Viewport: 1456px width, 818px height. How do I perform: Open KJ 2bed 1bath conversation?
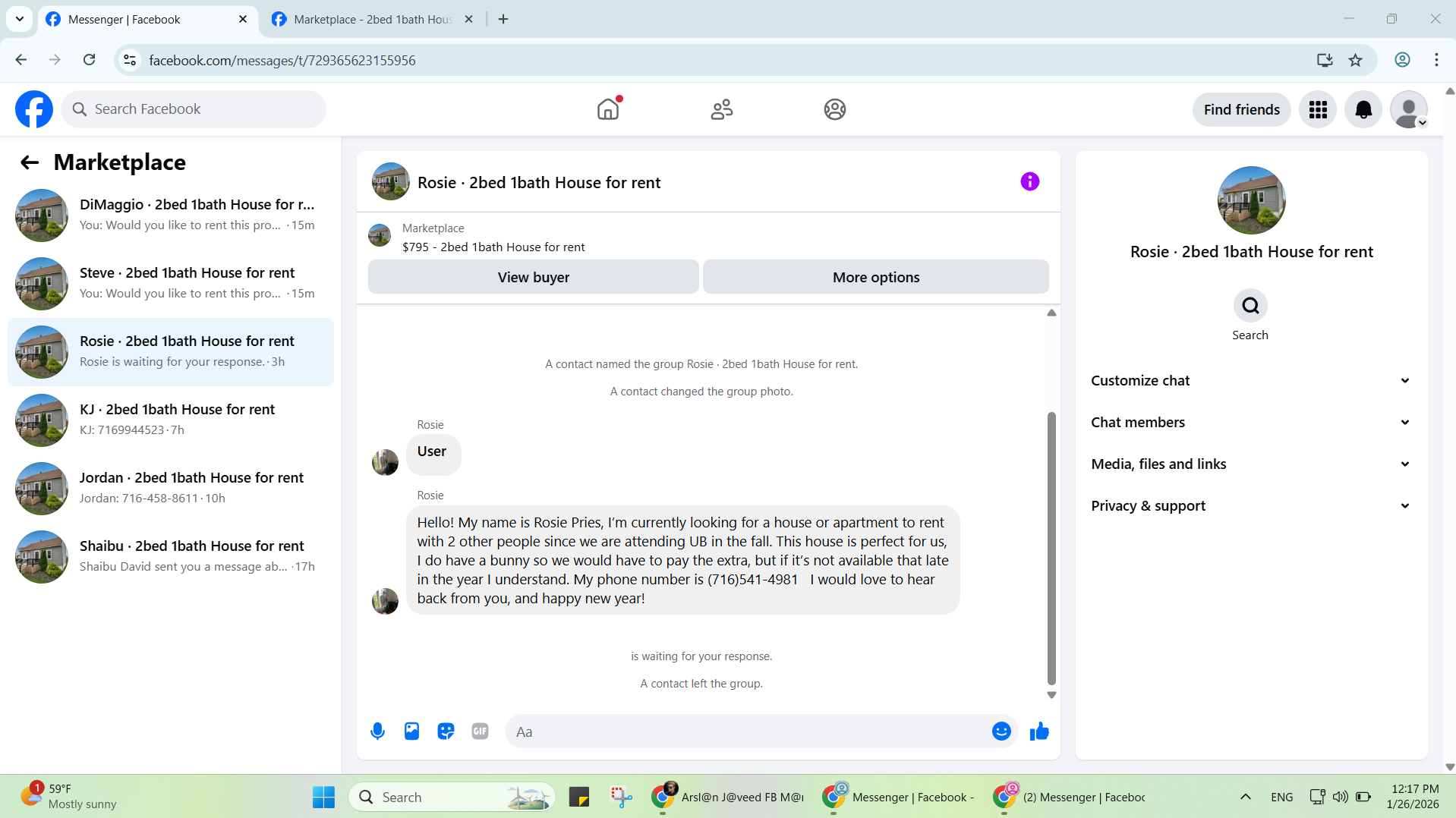pyautogui.click(x=171, y=420)
